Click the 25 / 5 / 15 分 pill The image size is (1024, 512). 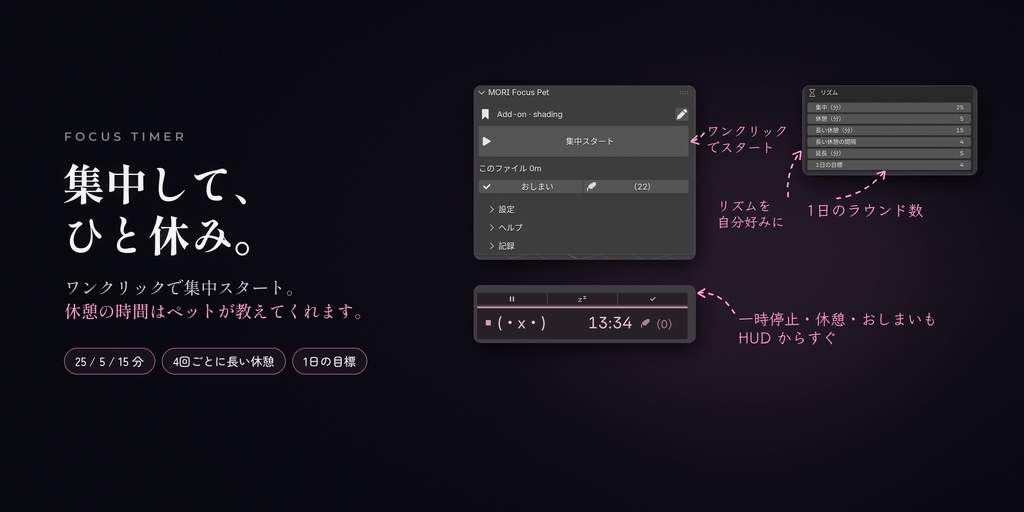coord(110,361)
